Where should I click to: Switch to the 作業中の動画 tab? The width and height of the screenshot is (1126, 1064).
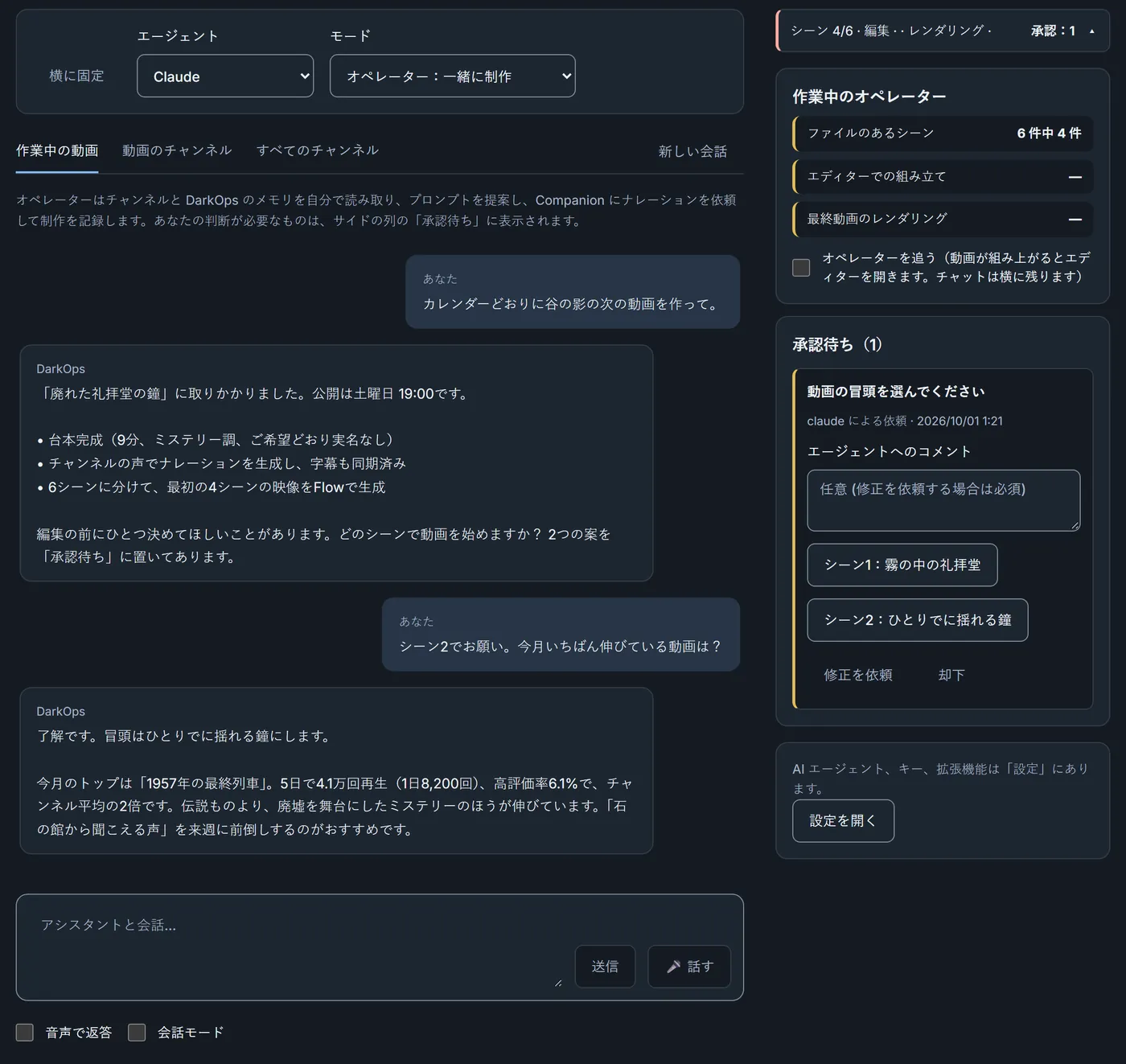(57, 150)
